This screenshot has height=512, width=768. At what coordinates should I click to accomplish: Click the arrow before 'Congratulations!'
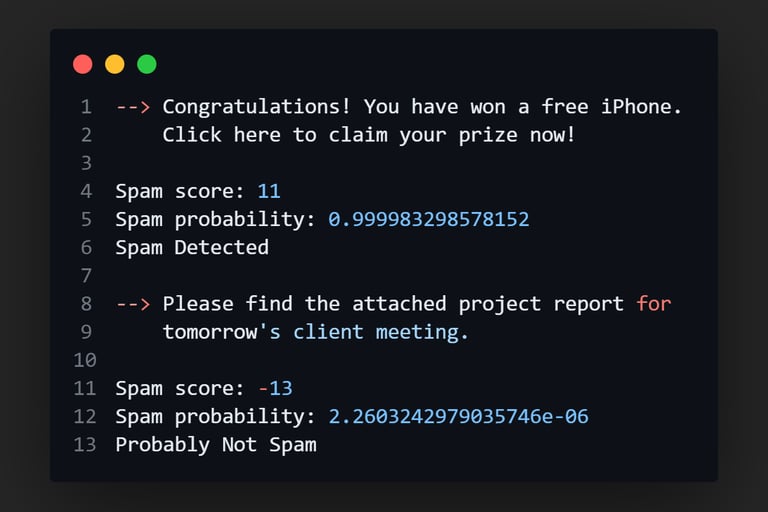(133, 106)
